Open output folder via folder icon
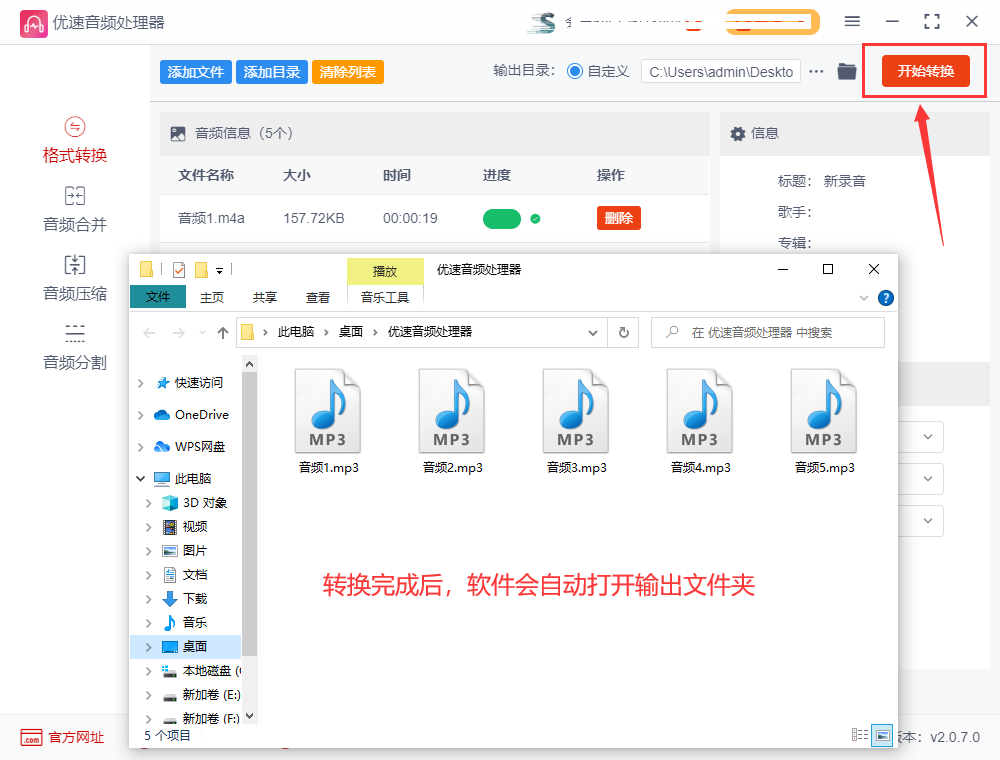Screen dimensions: 1000x760 846,71
